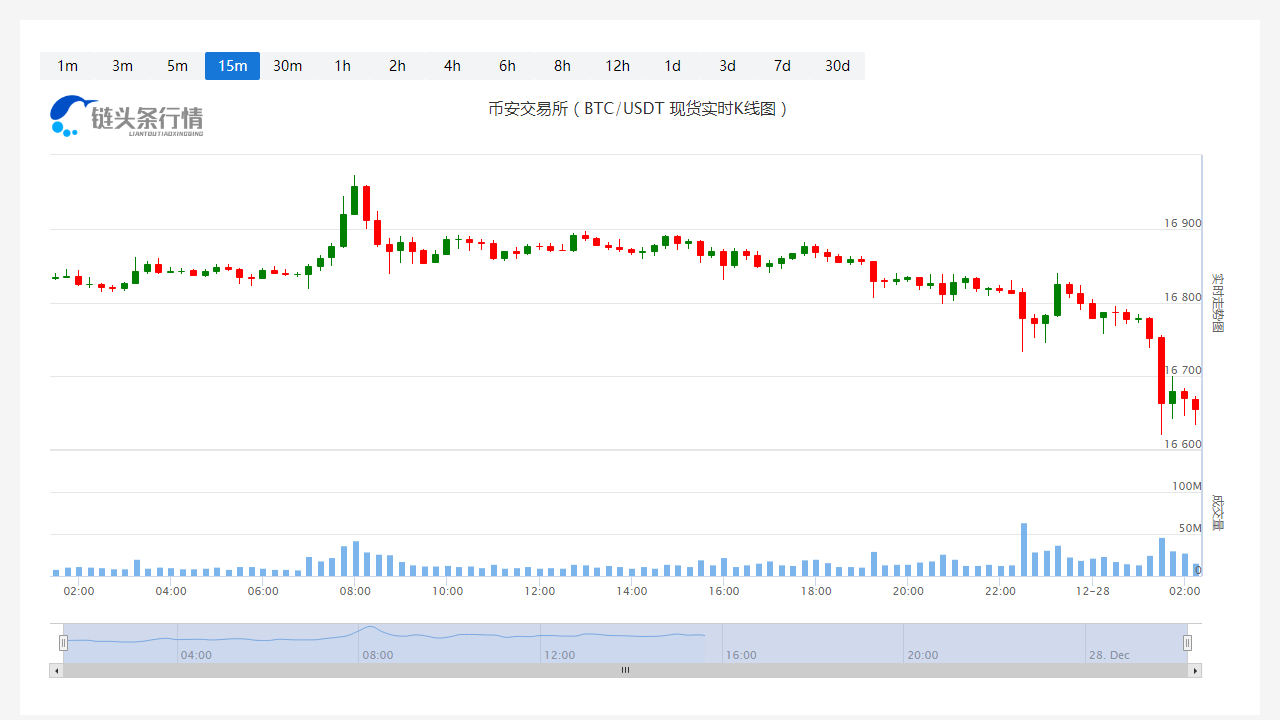The width and height of the screenshot is (1280, 720).
Task: Click scrollbar right arrow button
Action: pyautogui.click(x=1194, y=670)
